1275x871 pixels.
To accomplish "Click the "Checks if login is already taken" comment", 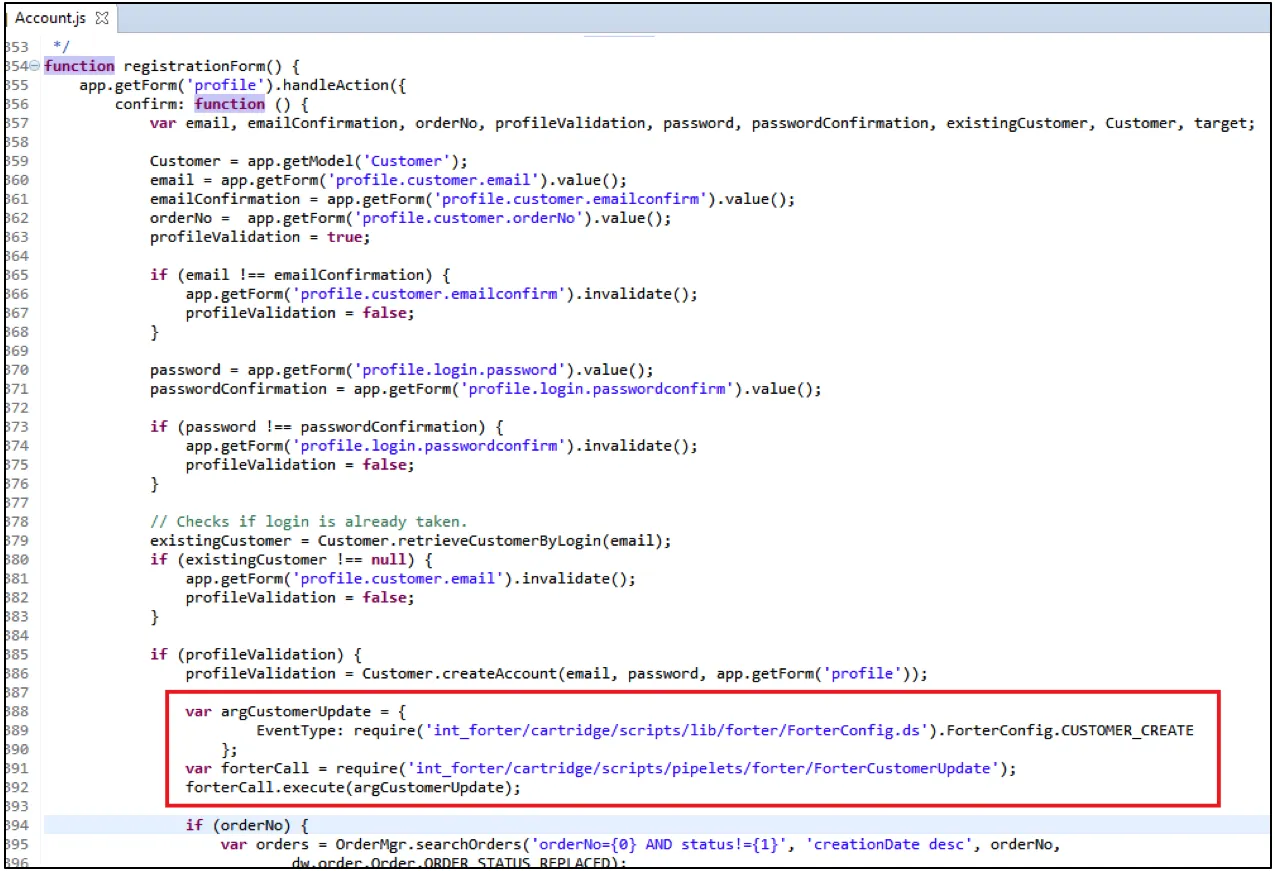I will (309, 522).
